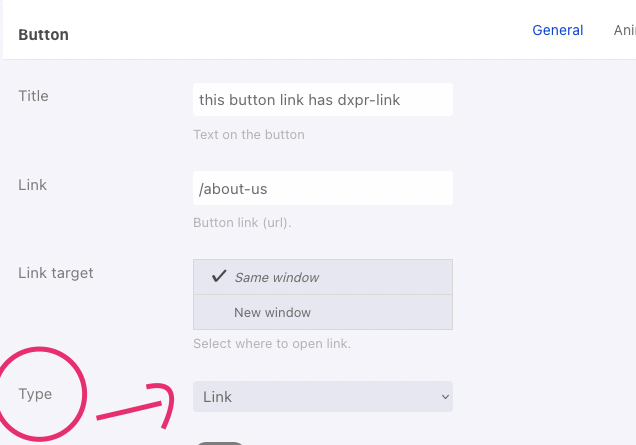The height and width of the screenshot is (445, 636).
Task: Click the Link target label
Action: pos(56,273)
